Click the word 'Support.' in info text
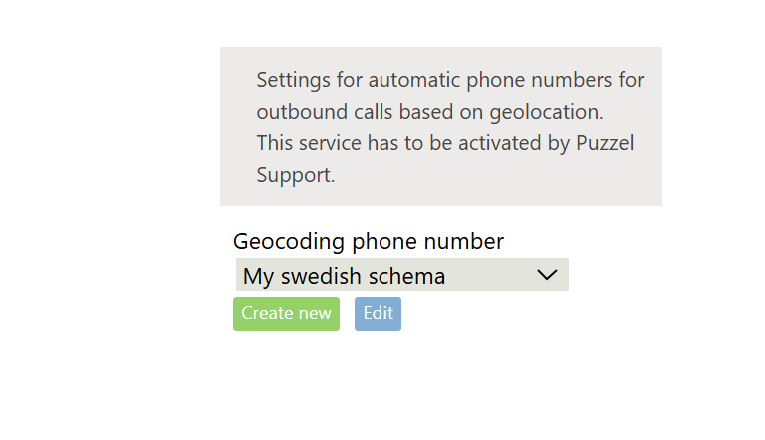Screen dimensions: 765x440 click(296, 175)
